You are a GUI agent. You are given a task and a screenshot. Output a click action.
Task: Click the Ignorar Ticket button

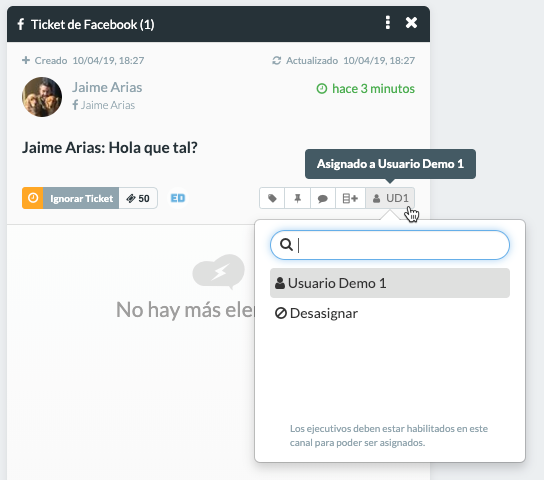click(81, 198)
